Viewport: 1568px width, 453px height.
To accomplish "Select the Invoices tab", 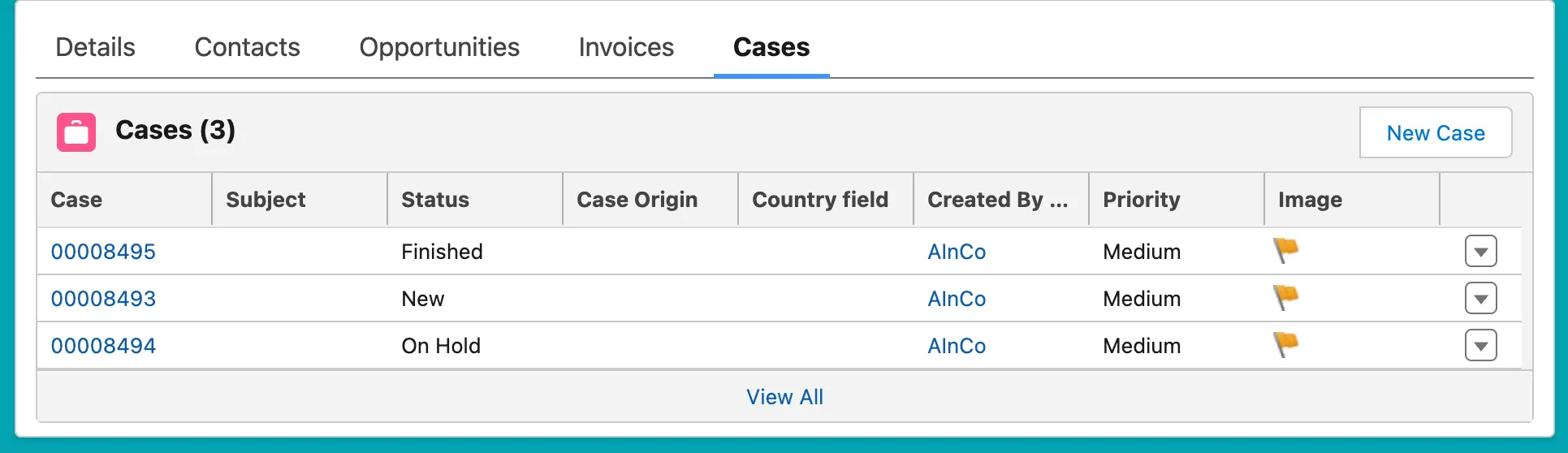I will [x=626, y=47].
